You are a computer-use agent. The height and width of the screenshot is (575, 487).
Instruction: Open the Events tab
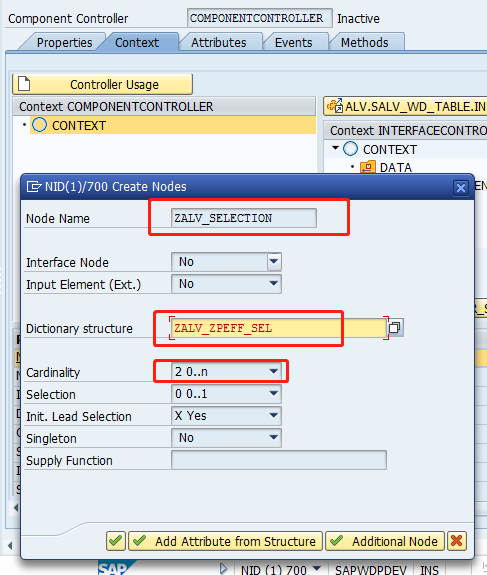tap(293, 42)
